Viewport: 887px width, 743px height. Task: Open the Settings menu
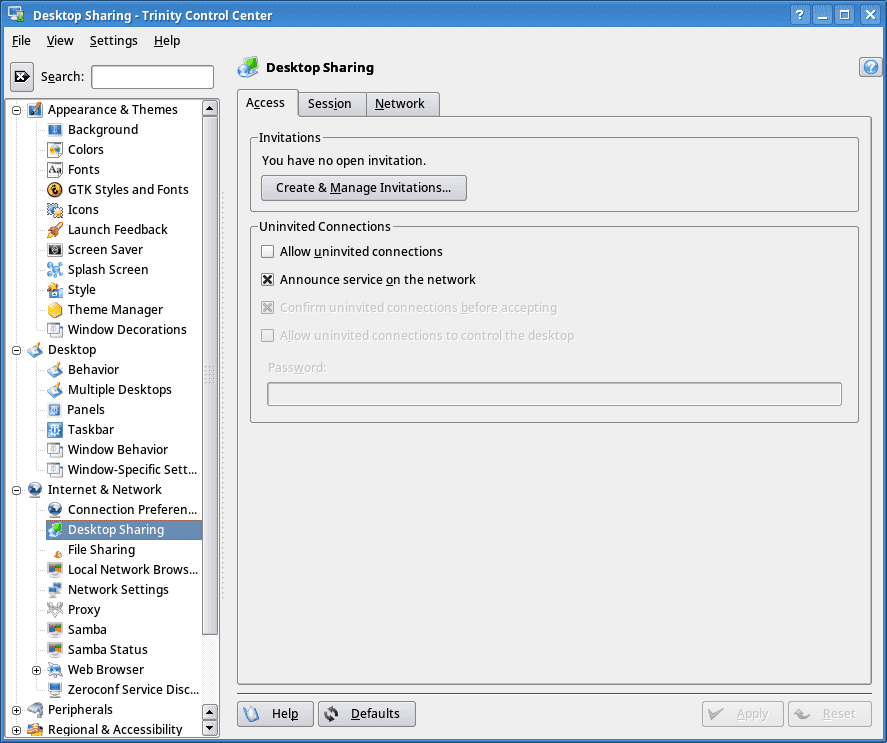(x=114, y=41)
